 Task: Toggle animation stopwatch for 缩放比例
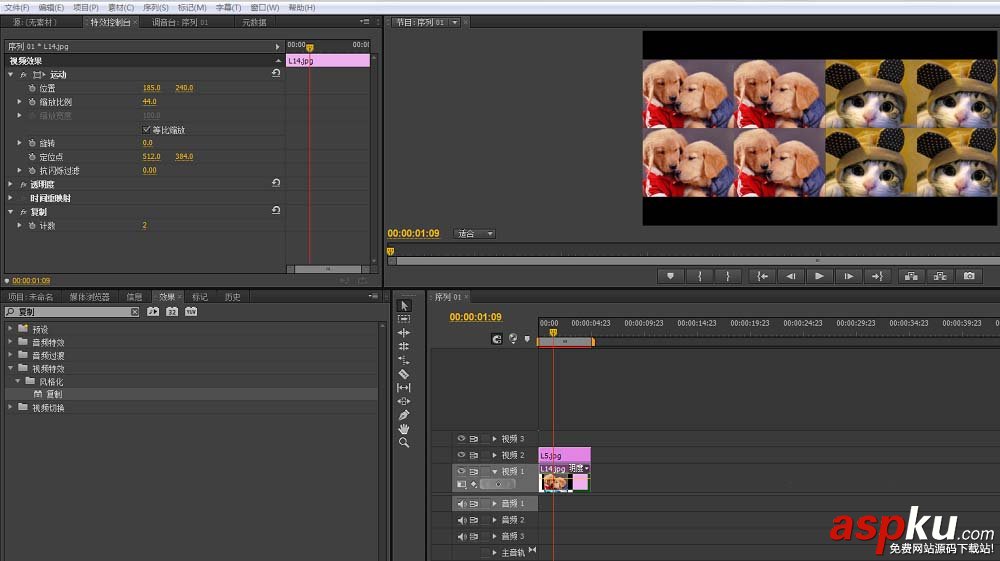(32, 102)
